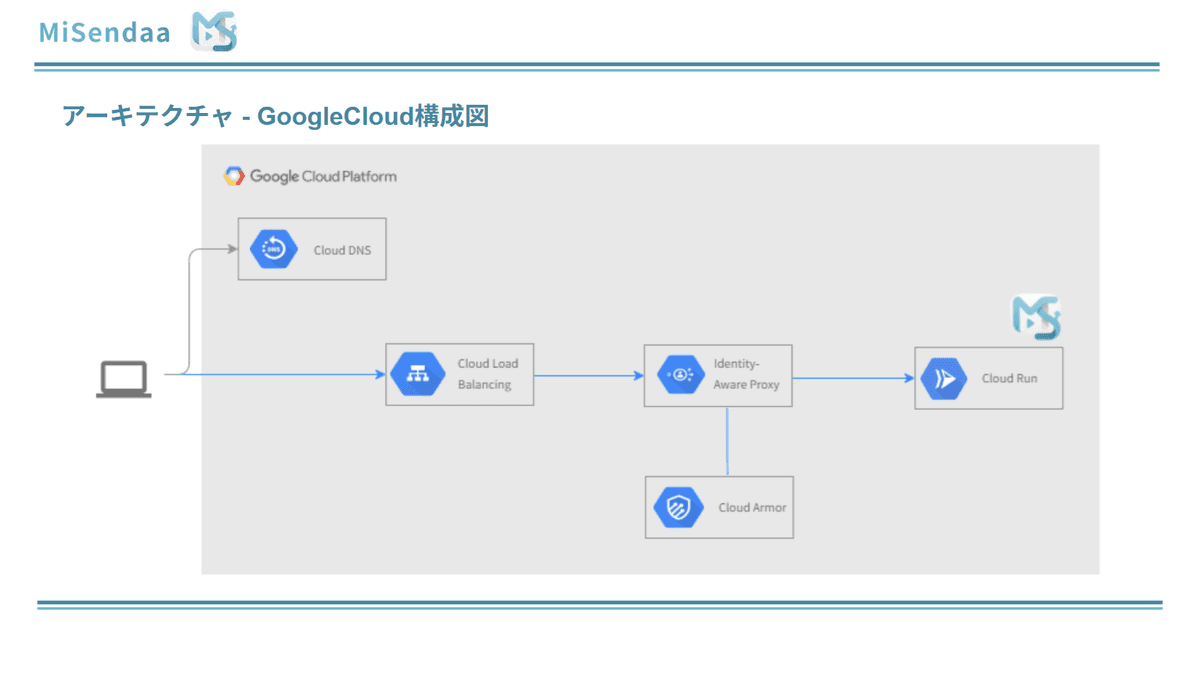Image resolution: width=1200 pixels, height=673 pixels.
Task: Click the MS logo beside the MiSendaa header
Action: [x=213, y=32]
